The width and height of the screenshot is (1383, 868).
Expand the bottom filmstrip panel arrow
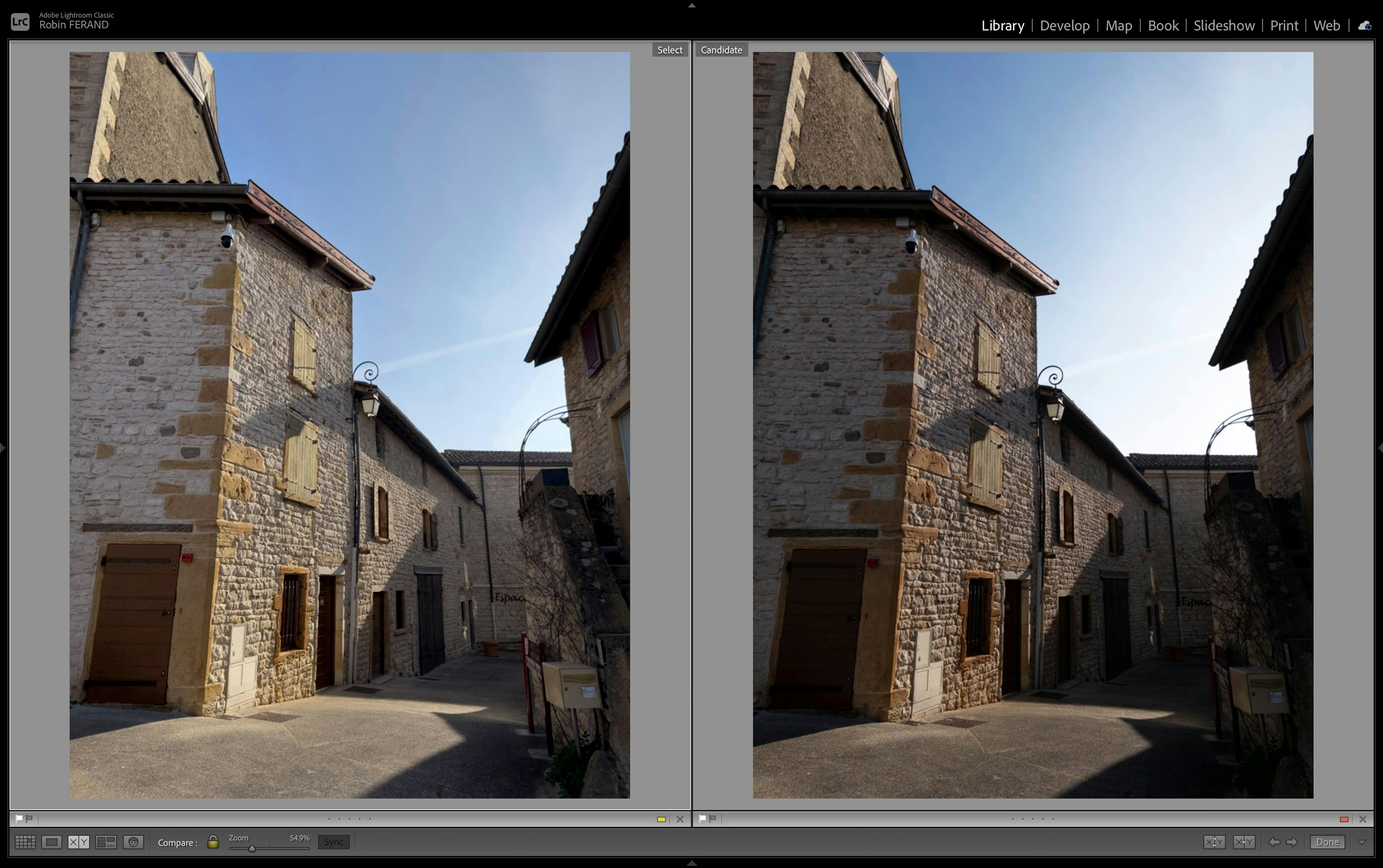pyautogui.click(x=691, y=863)
